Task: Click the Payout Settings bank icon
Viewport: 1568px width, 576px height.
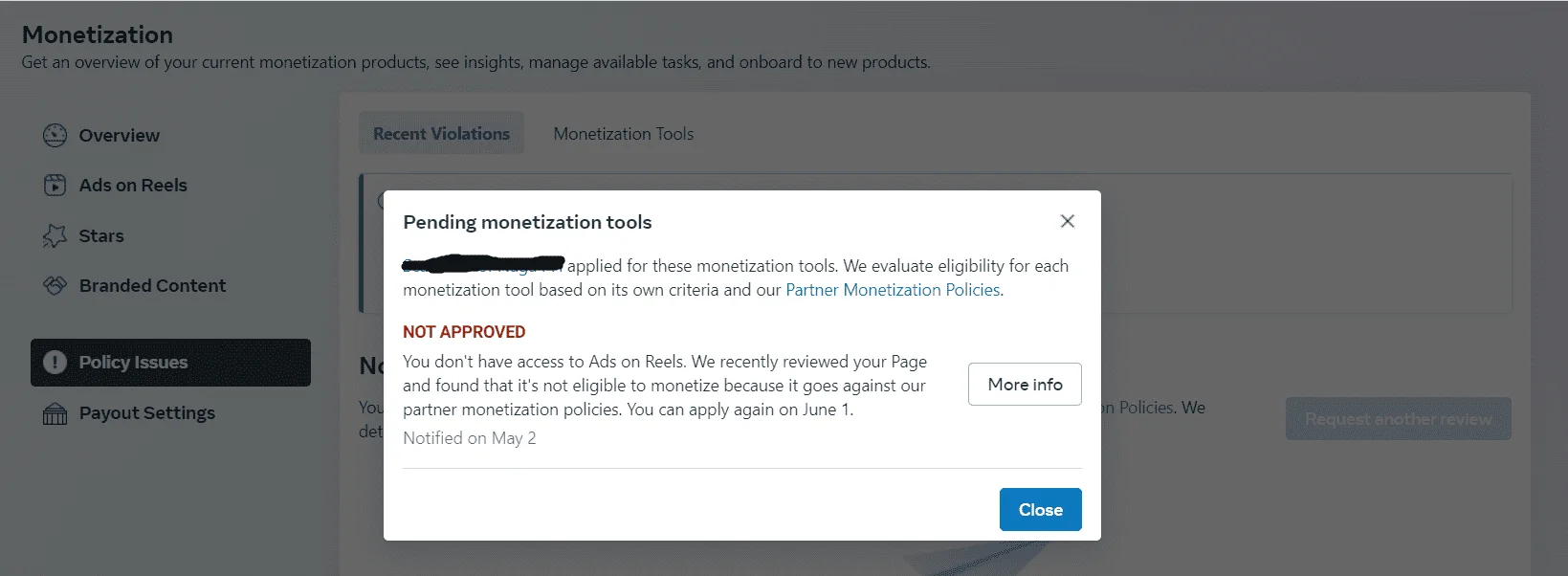Action: (x=55, y=413)
